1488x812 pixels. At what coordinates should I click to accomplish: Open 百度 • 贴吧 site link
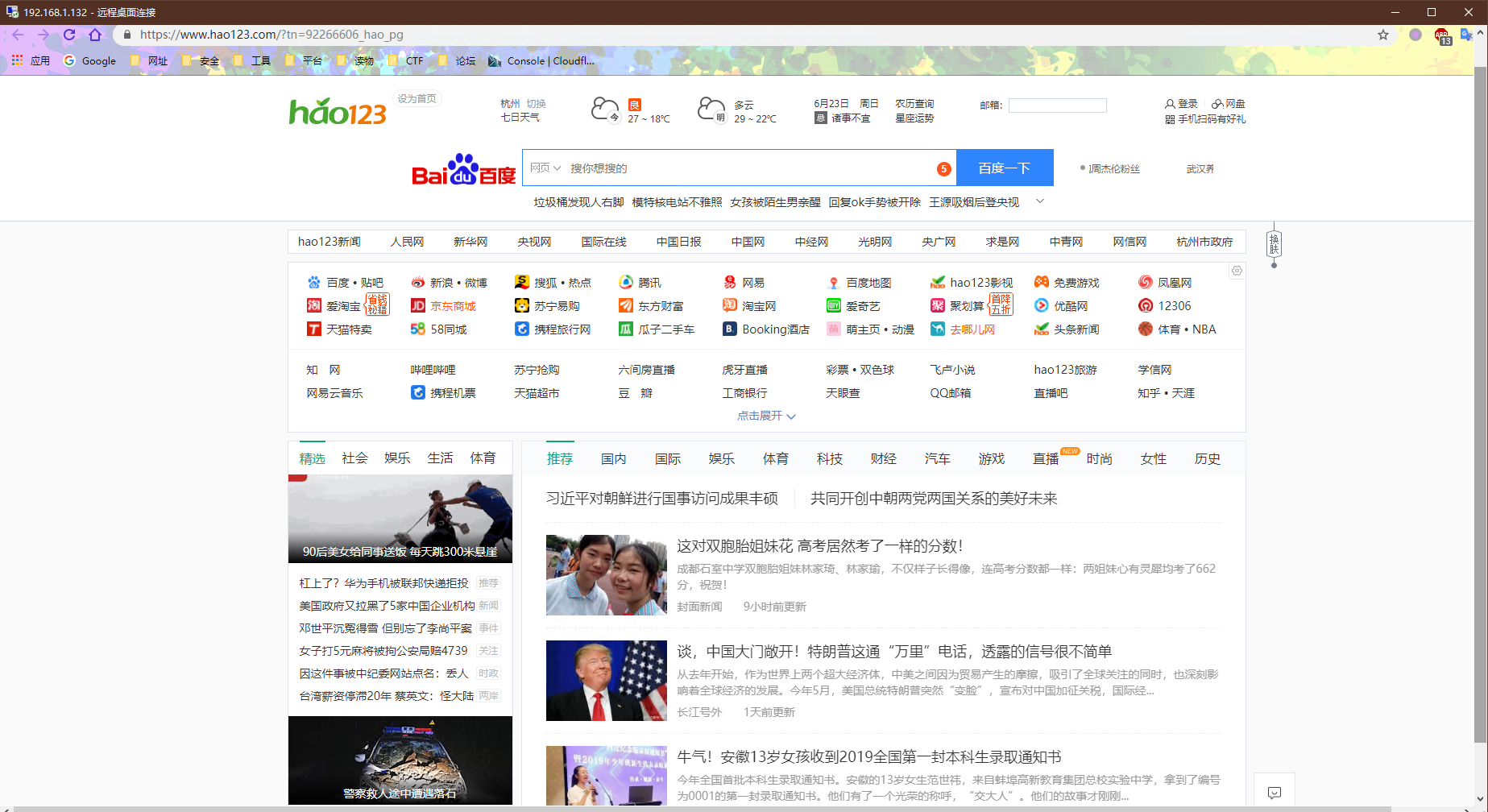tap(346, 283)
